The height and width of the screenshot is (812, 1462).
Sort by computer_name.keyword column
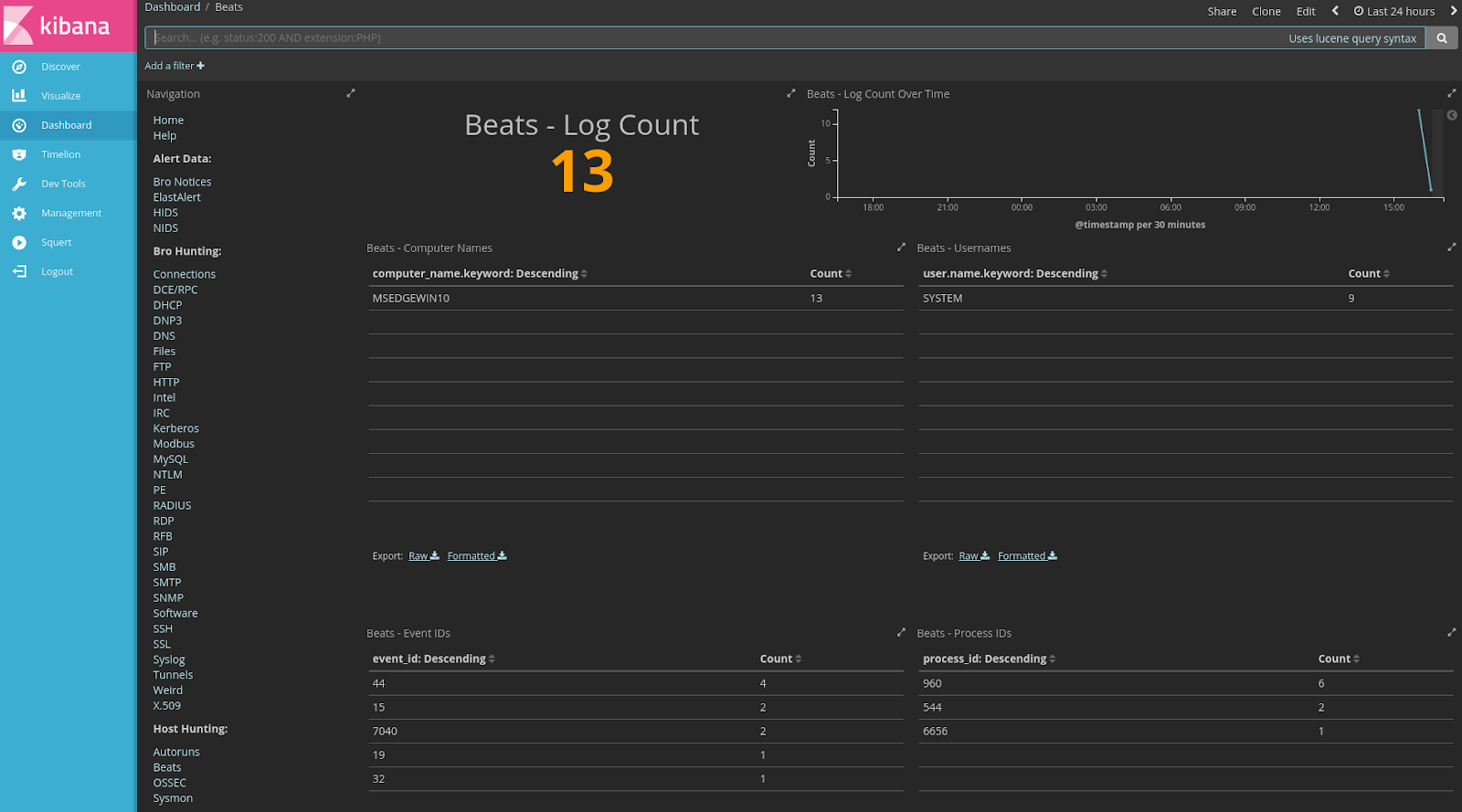point(480,273)
